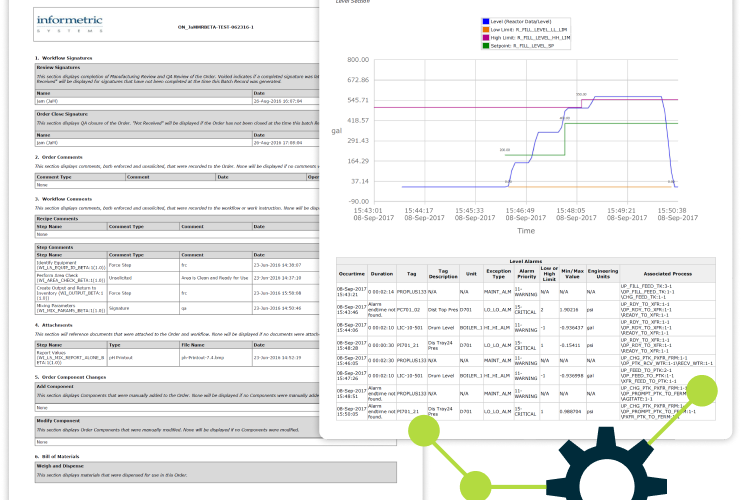
Task: Click the 'Signature' comment type cell
Action: [144, 308]
